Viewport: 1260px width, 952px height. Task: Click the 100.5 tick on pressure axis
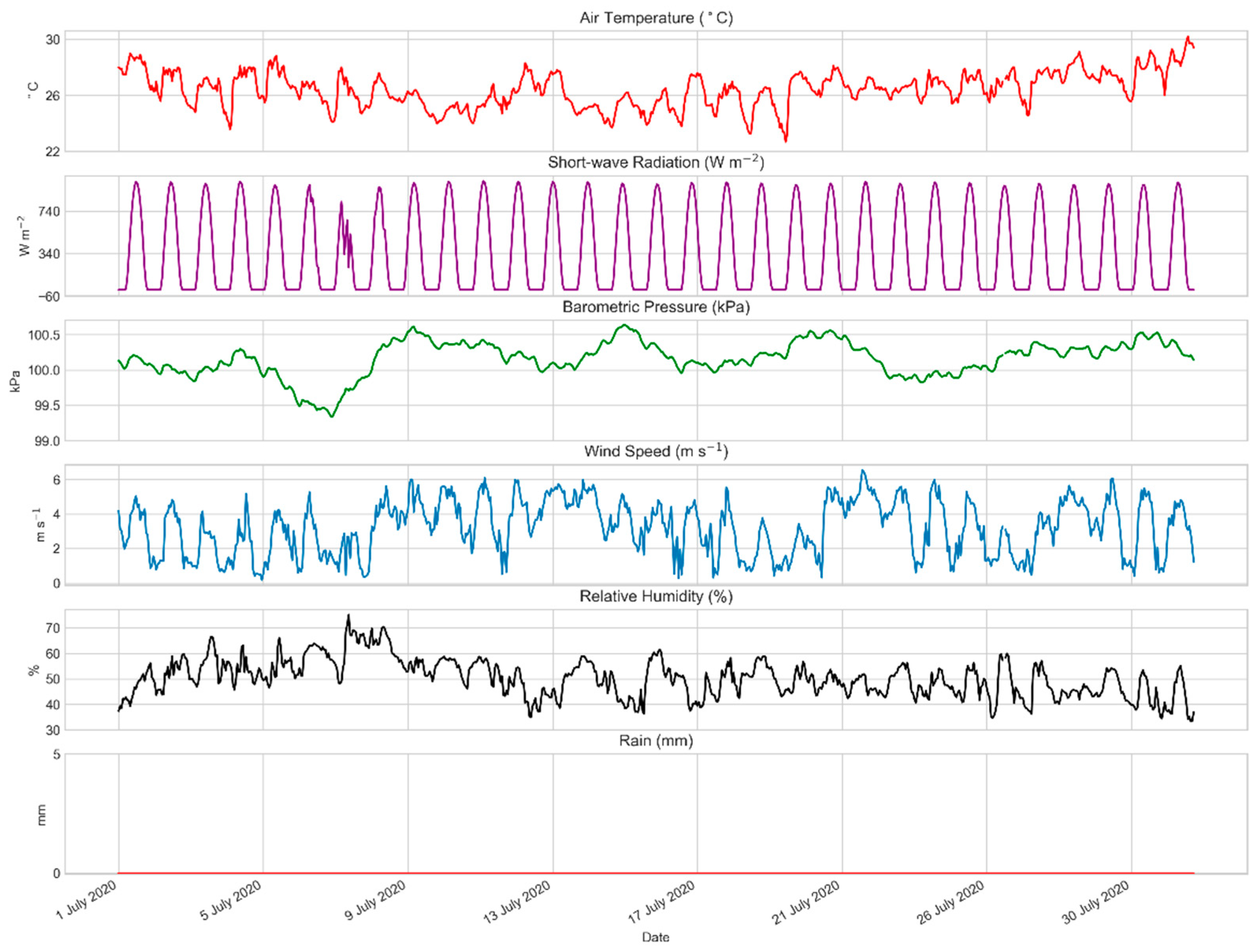[44, 335]
